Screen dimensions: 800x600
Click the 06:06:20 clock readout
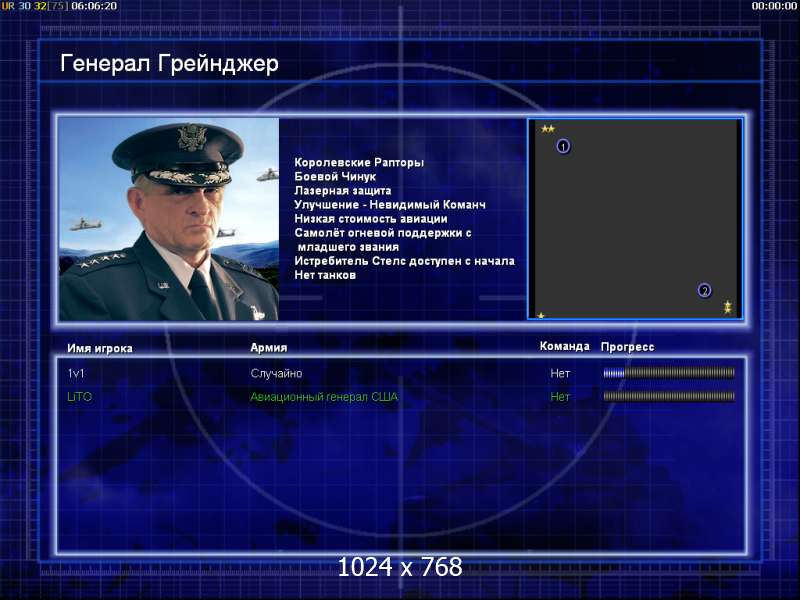[94, 6]
